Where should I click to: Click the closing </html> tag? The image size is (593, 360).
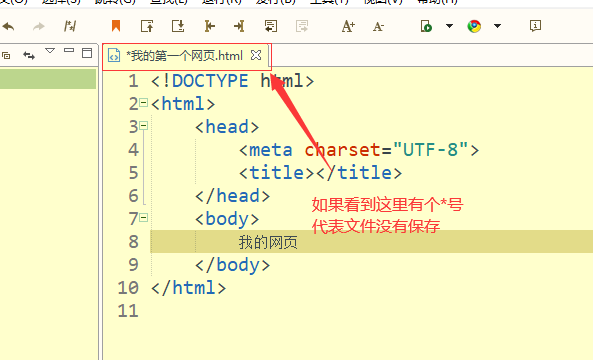click(x=188, y=288)
